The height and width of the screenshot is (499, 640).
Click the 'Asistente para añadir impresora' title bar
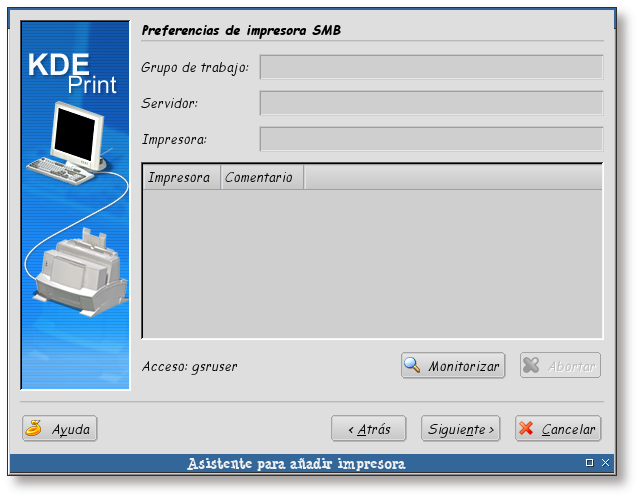click(296, 464)
